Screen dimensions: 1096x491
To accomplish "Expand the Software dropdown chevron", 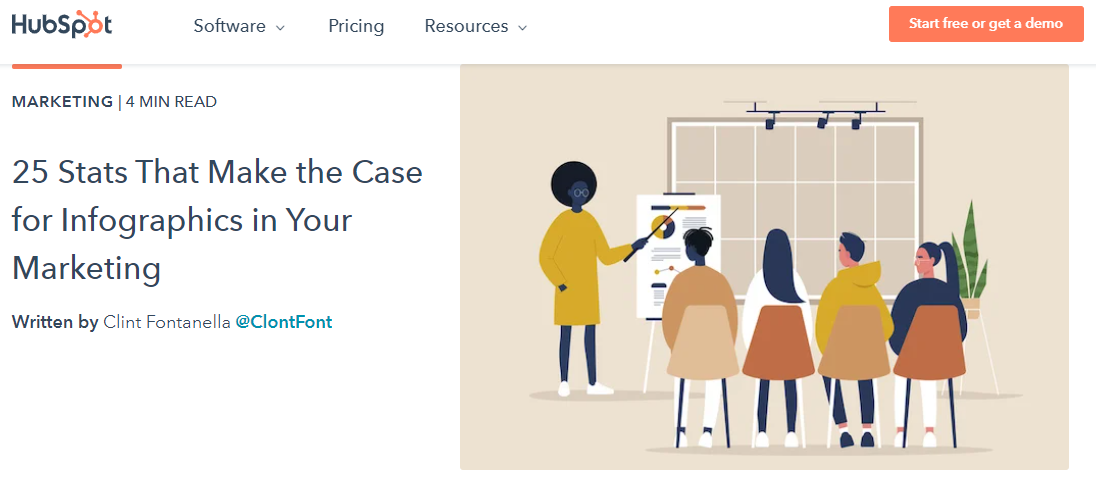I will pos(280,28).
